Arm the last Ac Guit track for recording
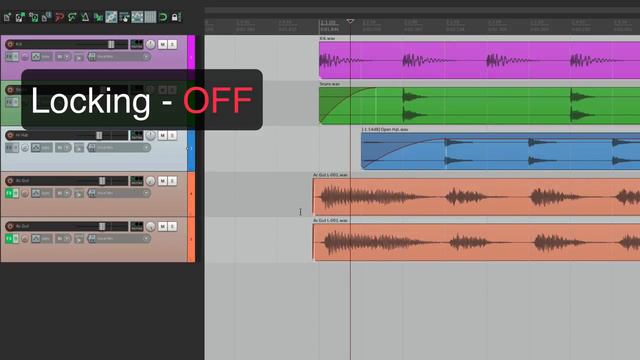 point(10,226)
